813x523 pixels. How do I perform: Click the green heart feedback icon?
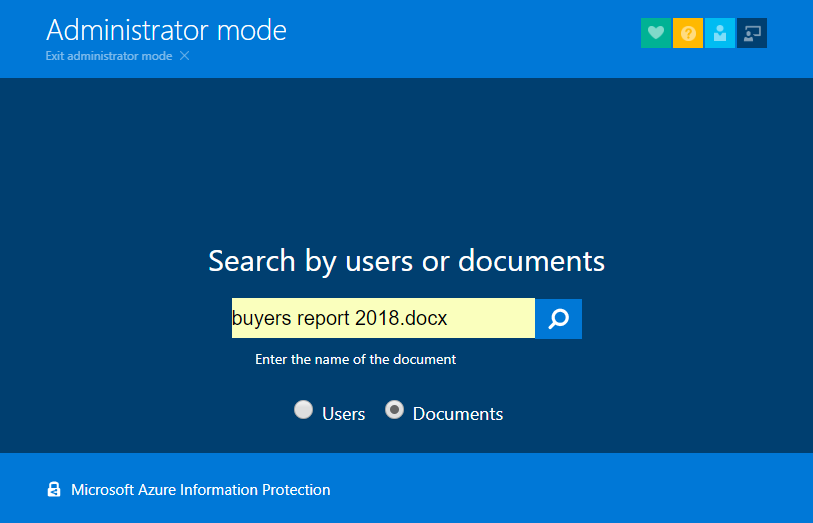655,33
